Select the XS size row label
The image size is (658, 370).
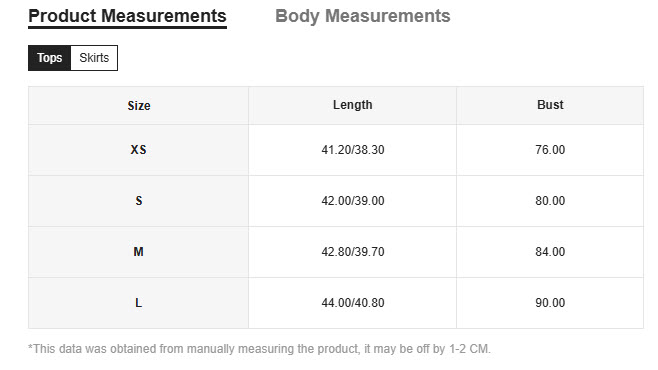(x=138, y=150)
